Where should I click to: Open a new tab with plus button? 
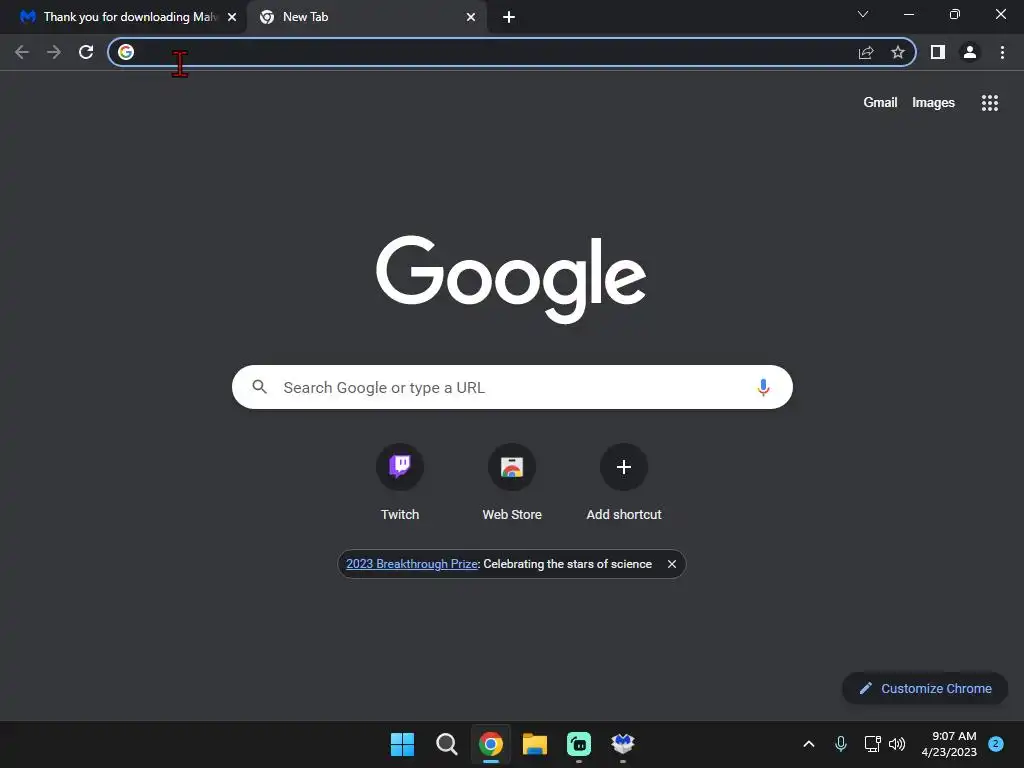tap(509, 17)
